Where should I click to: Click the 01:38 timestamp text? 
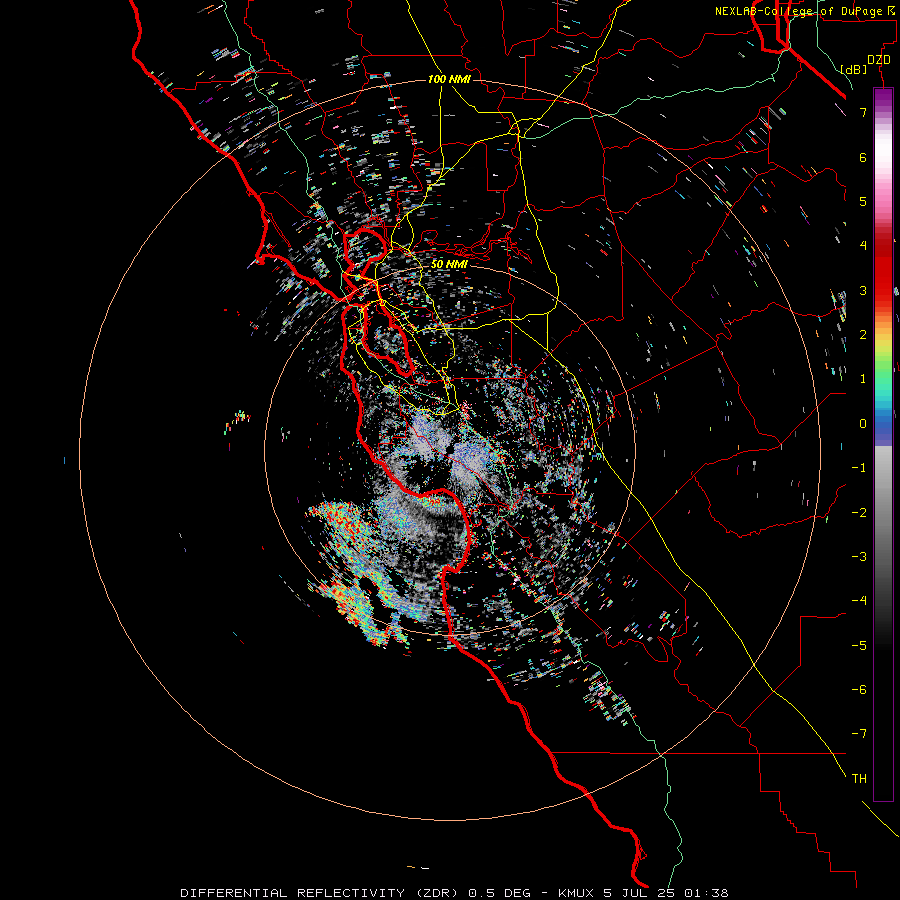coord(706,893)
